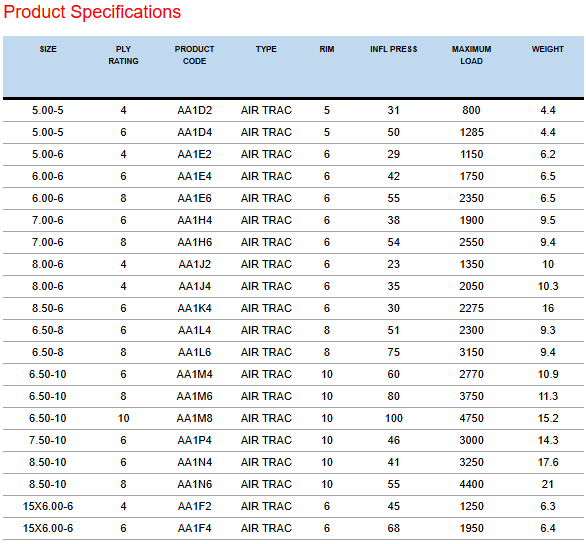Select product code AA1D2
The image size is (586, 544).
(194, 110)
